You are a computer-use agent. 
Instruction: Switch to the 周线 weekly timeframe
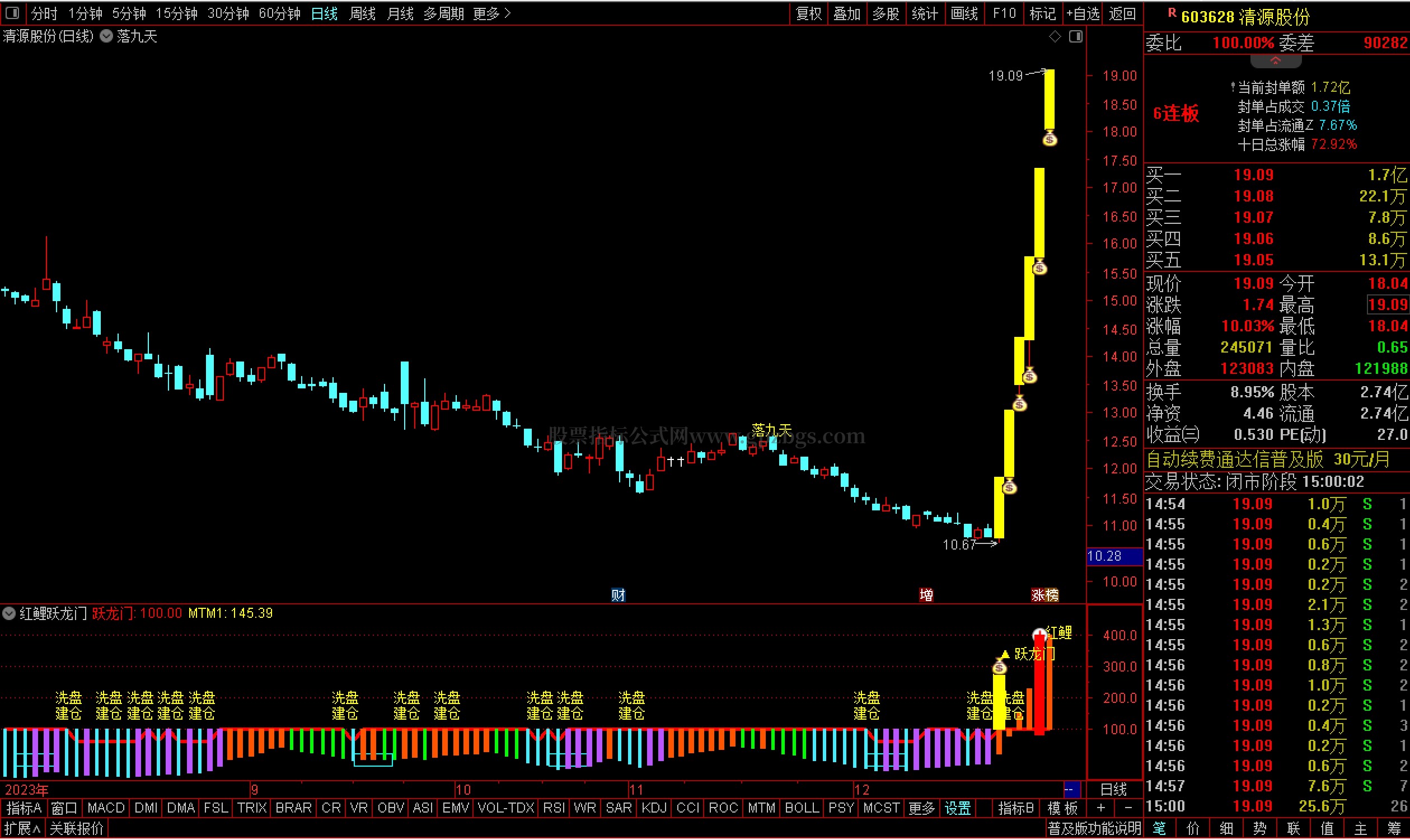[362, 13]
